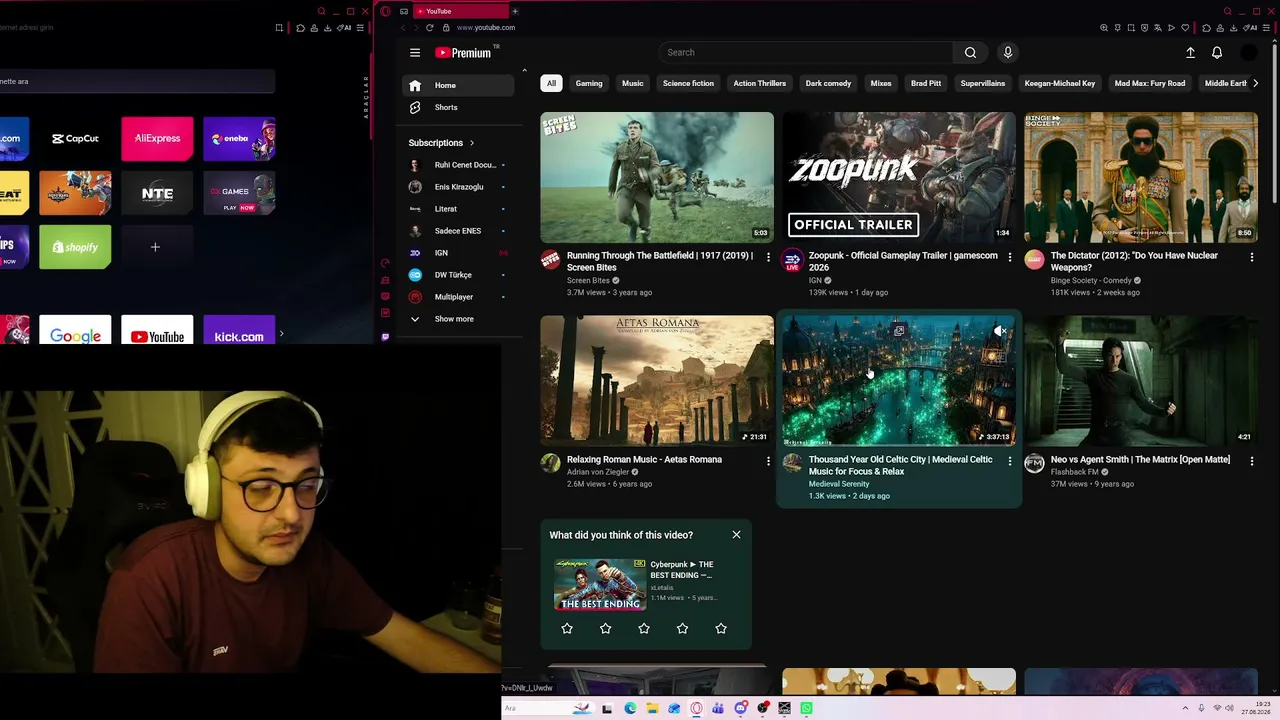This screenshot has height=720, width=1280.
Task: Open options for Thousand Year Old Celtic City
Action: pyautogui.click(x=1010, y=461)
